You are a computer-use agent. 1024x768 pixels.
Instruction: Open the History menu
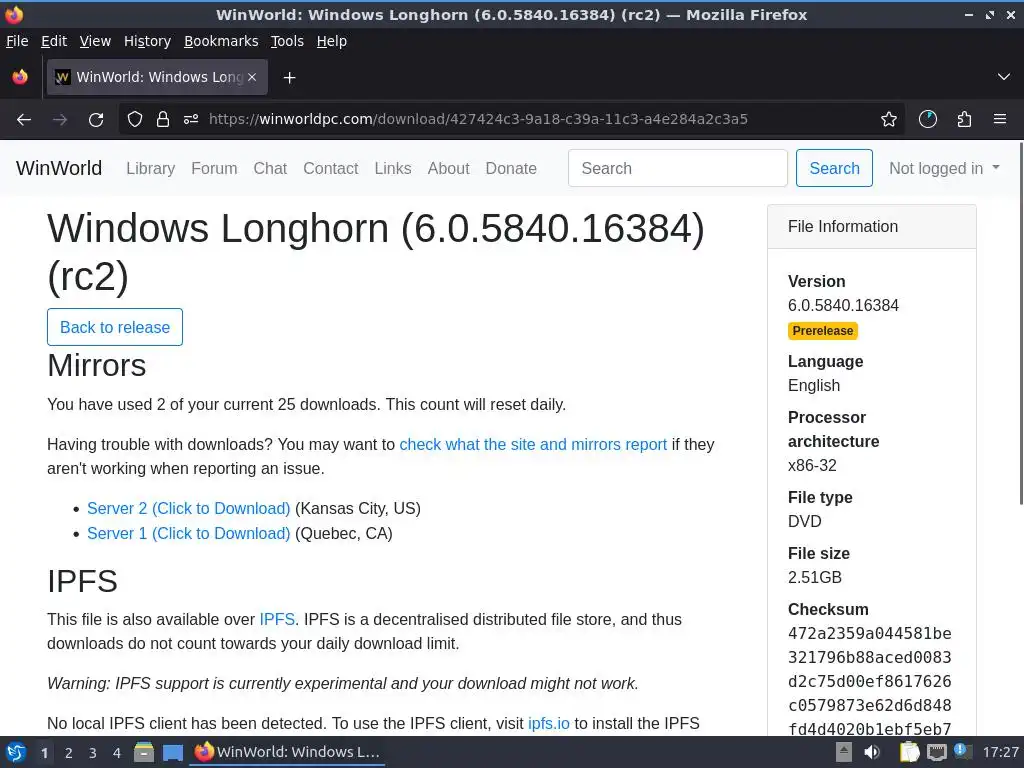[147, 41]
